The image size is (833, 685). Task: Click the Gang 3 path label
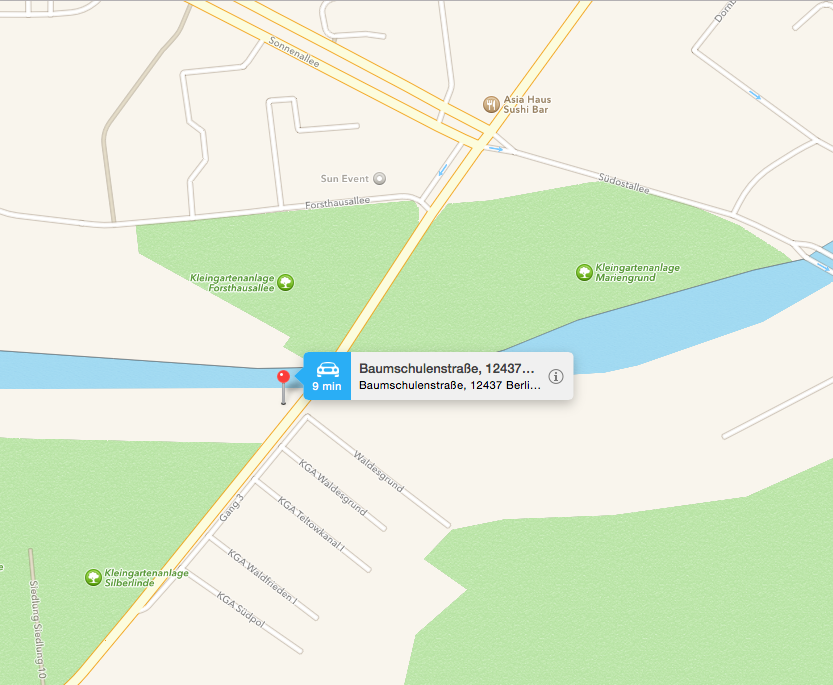pos(232,508)
